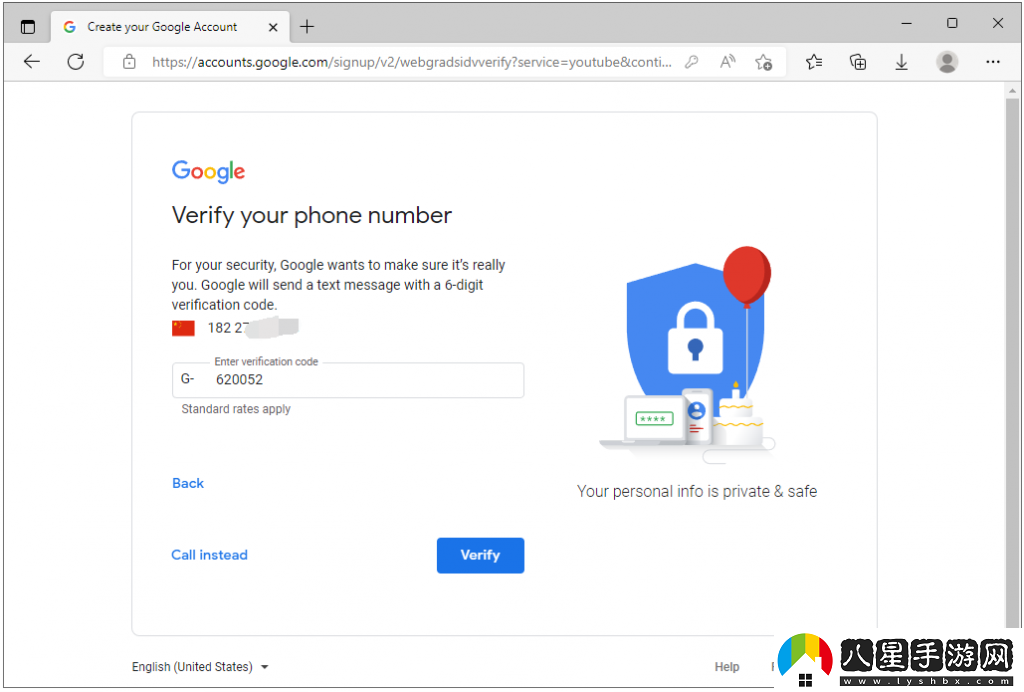Open the saved passwords key icon
This screenshot has width=1024, height=692.
click(x=691, y=62)
